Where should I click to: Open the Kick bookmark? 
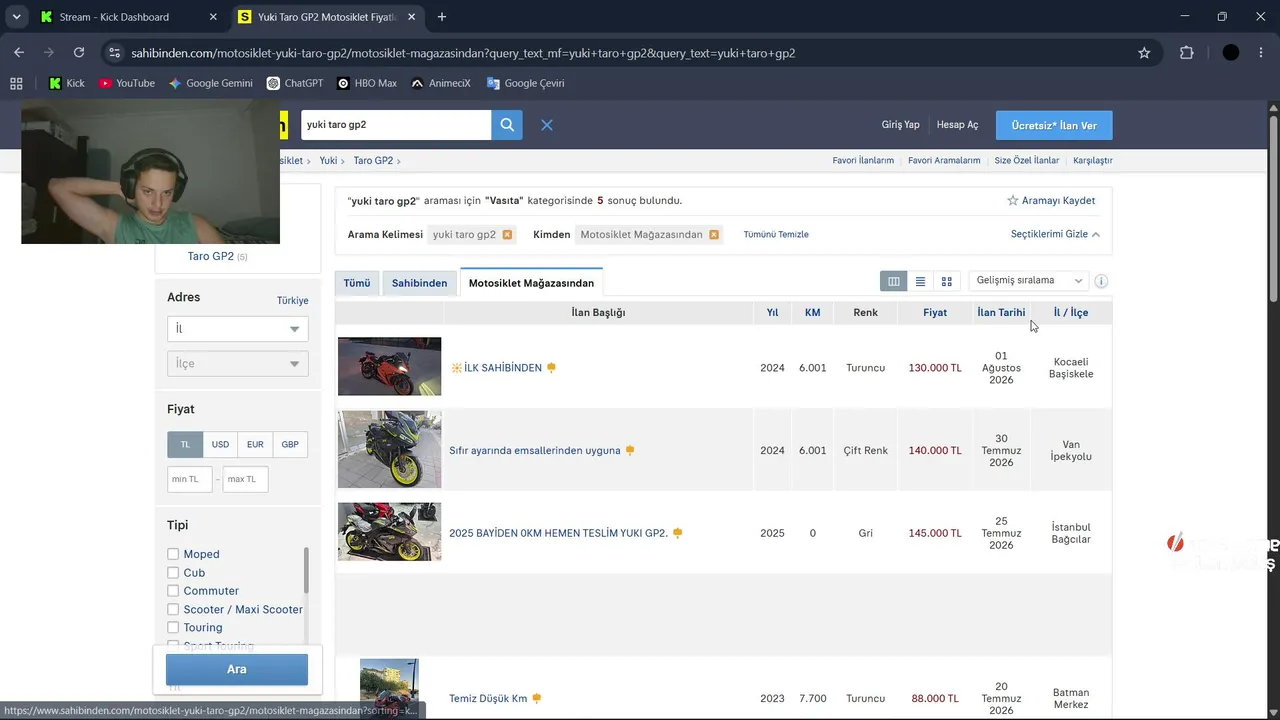pyautogui.click(x=67, y=83)
